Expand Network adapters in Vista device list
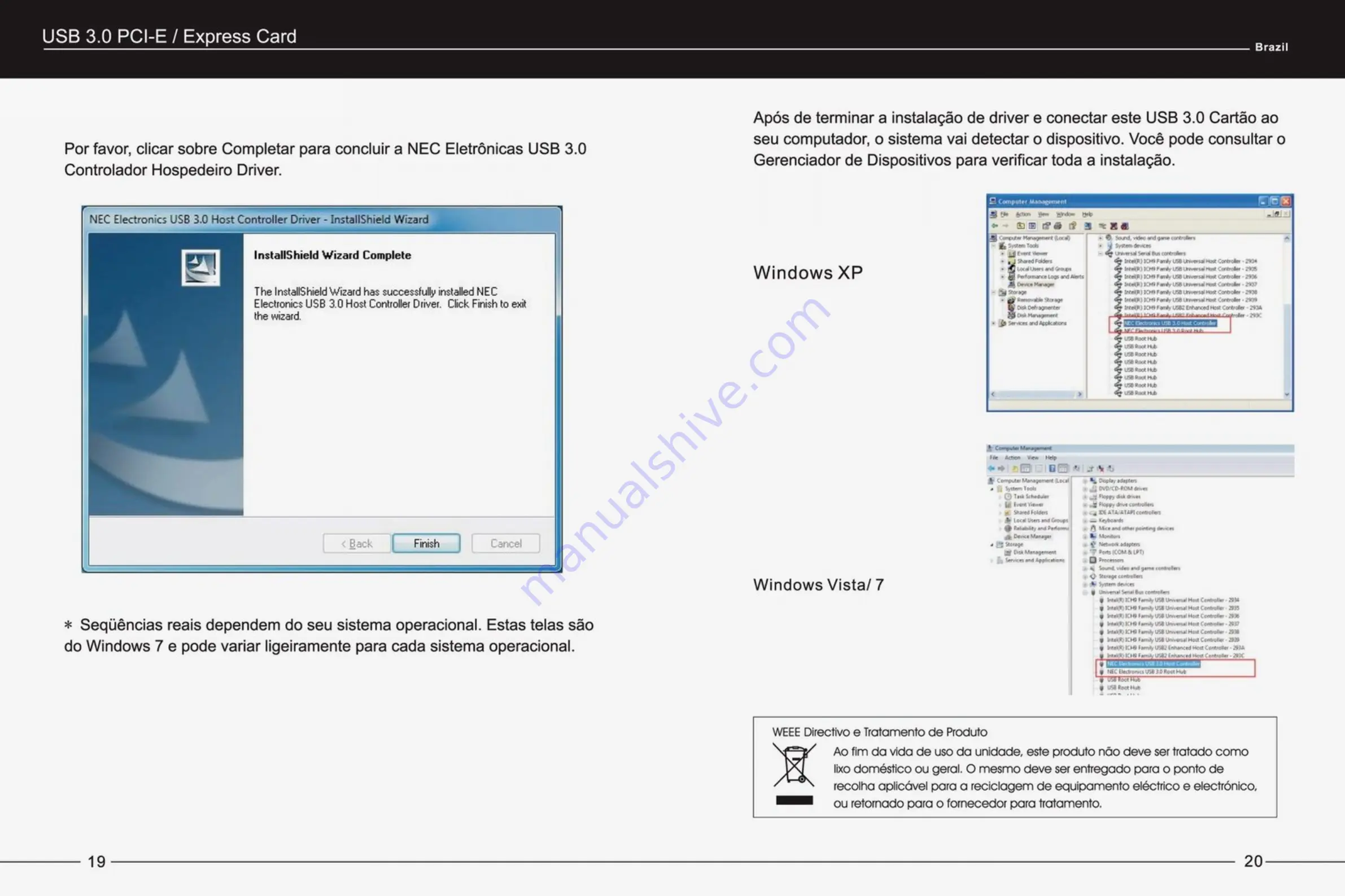Image resolution: width=1345 pixels, height=896 pixels. 1086,545
